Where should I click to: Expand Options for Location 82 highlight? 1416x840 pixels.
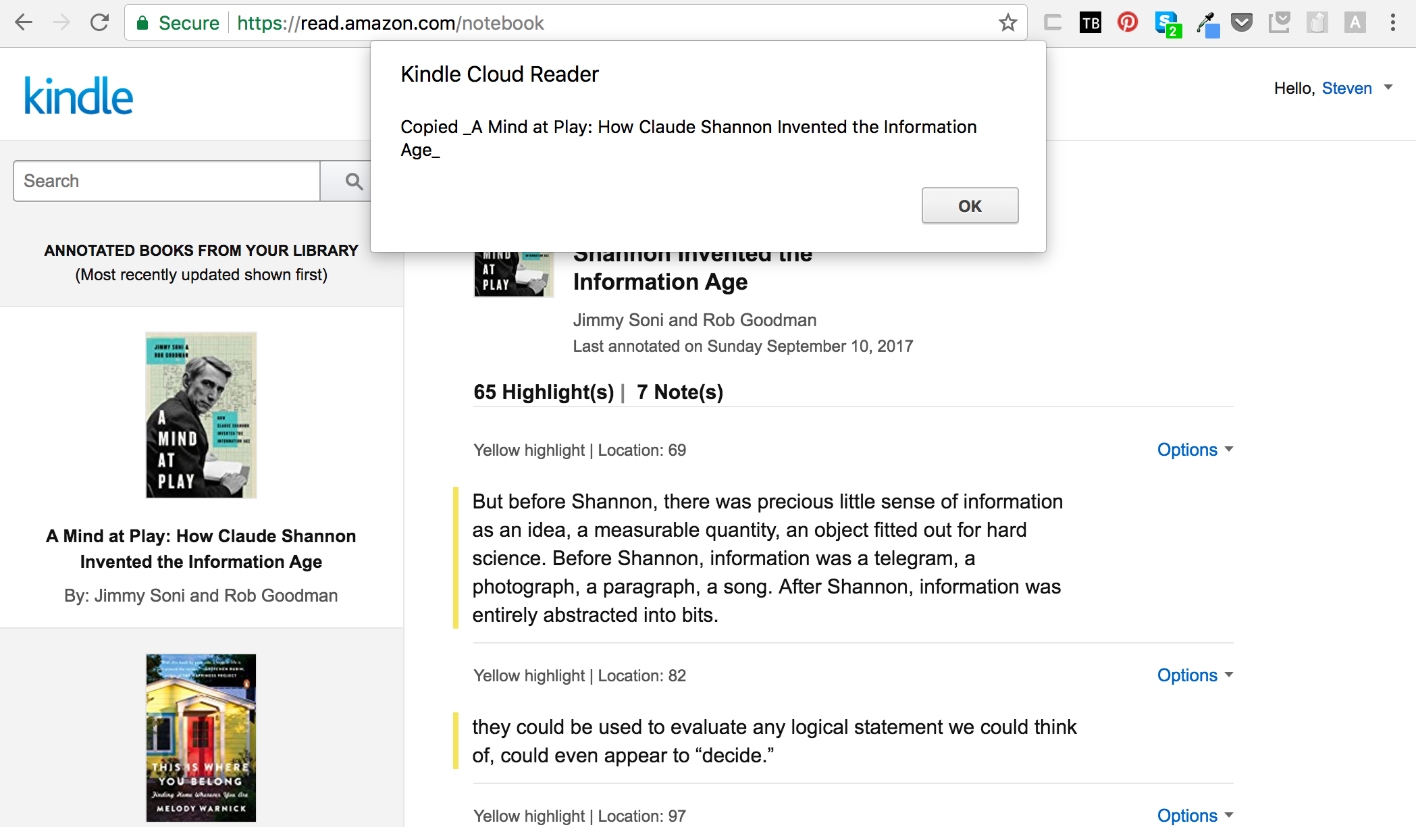[1194, 675]
